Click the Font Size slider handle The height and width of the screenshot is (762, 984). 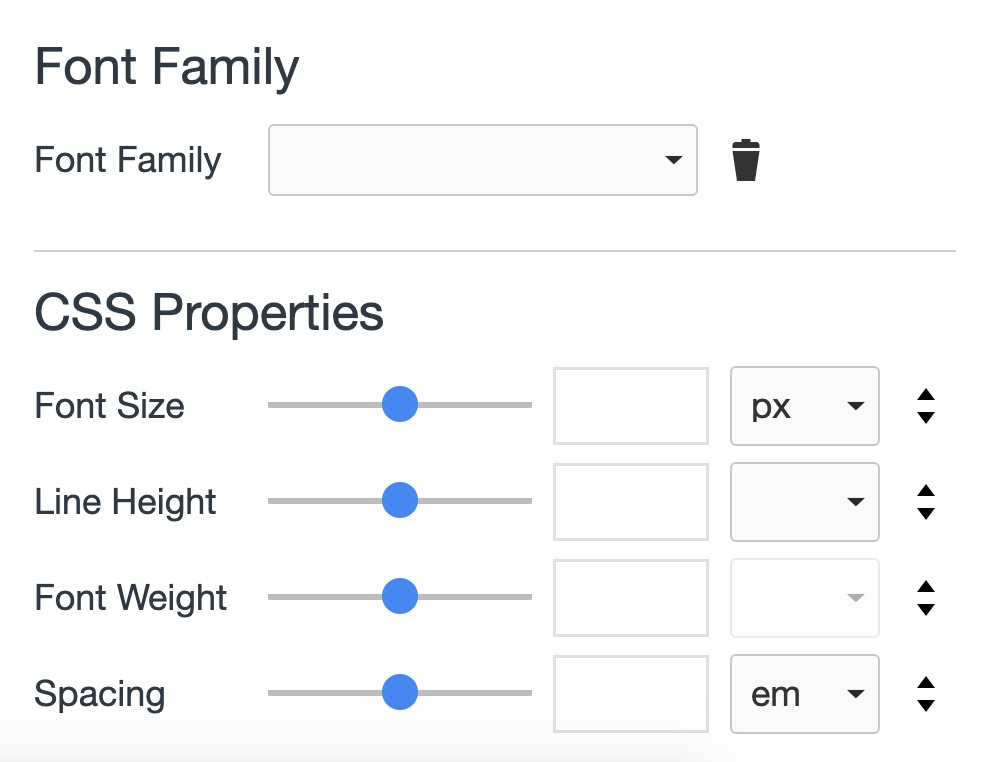400,405
